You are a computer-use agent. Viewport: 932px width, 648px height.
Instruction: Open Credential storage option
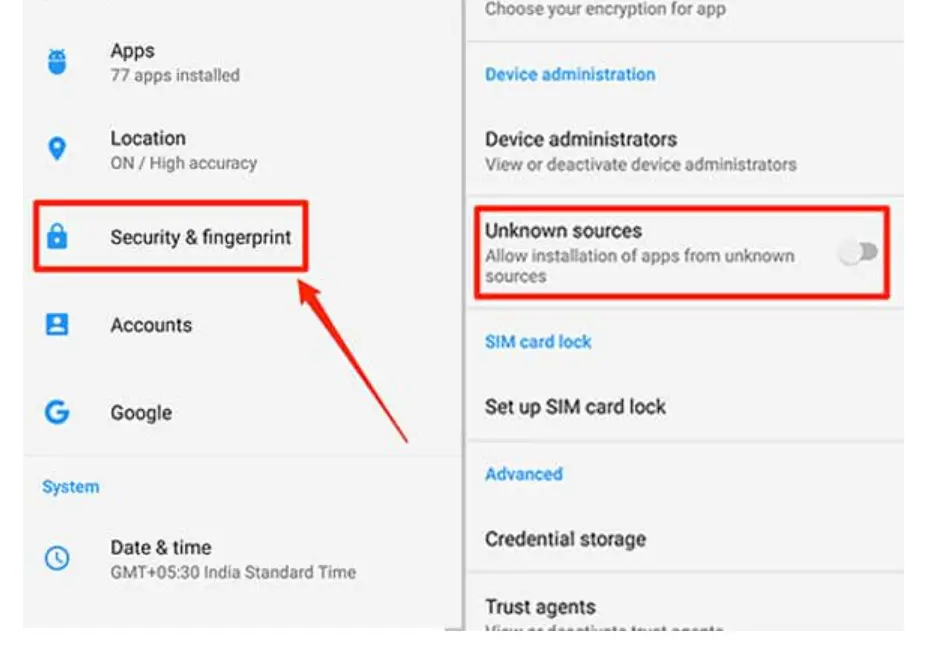click(685, 539)
